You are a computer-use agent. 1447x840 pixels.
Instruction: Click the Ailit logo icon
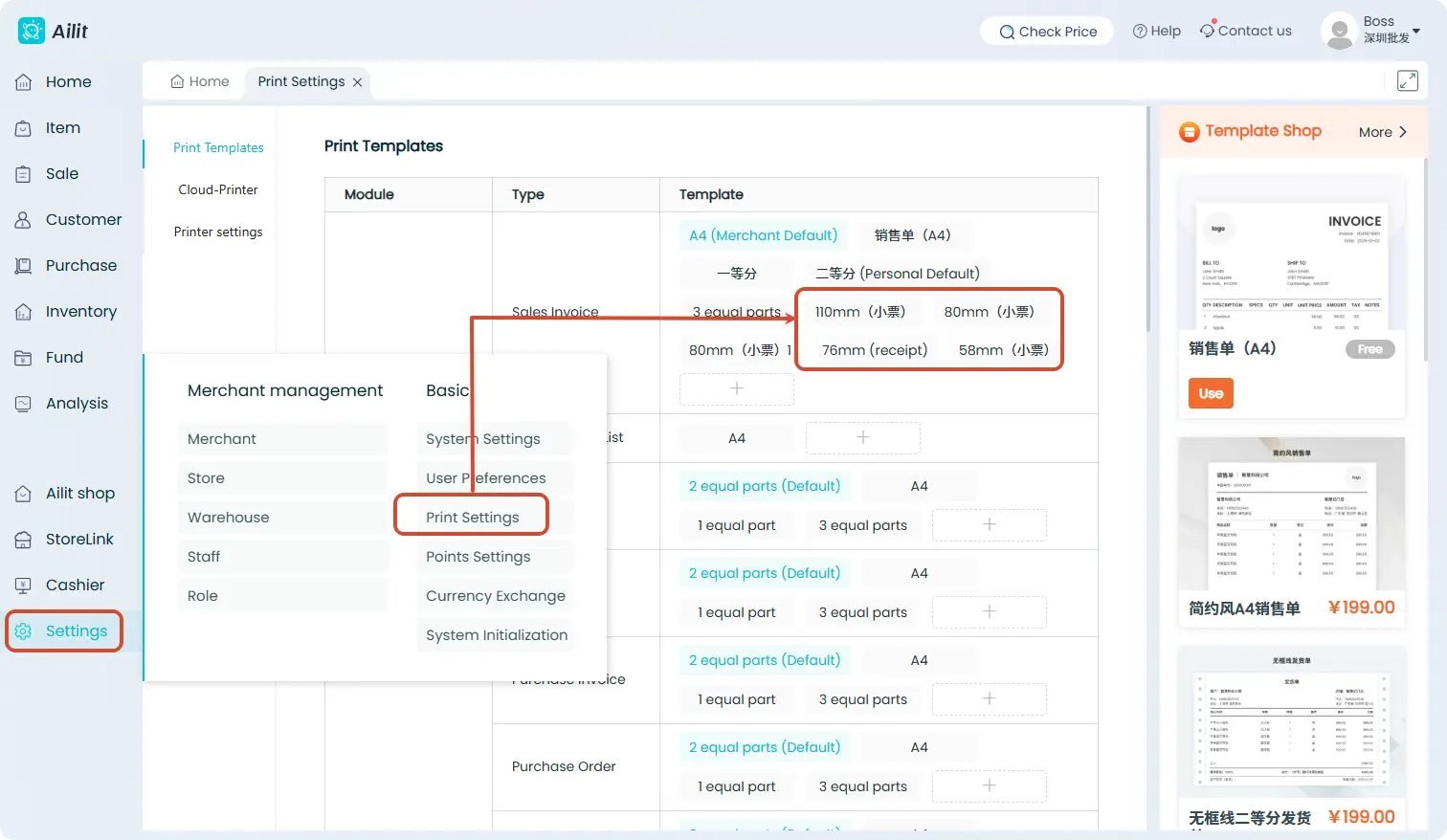coord(32,31)
